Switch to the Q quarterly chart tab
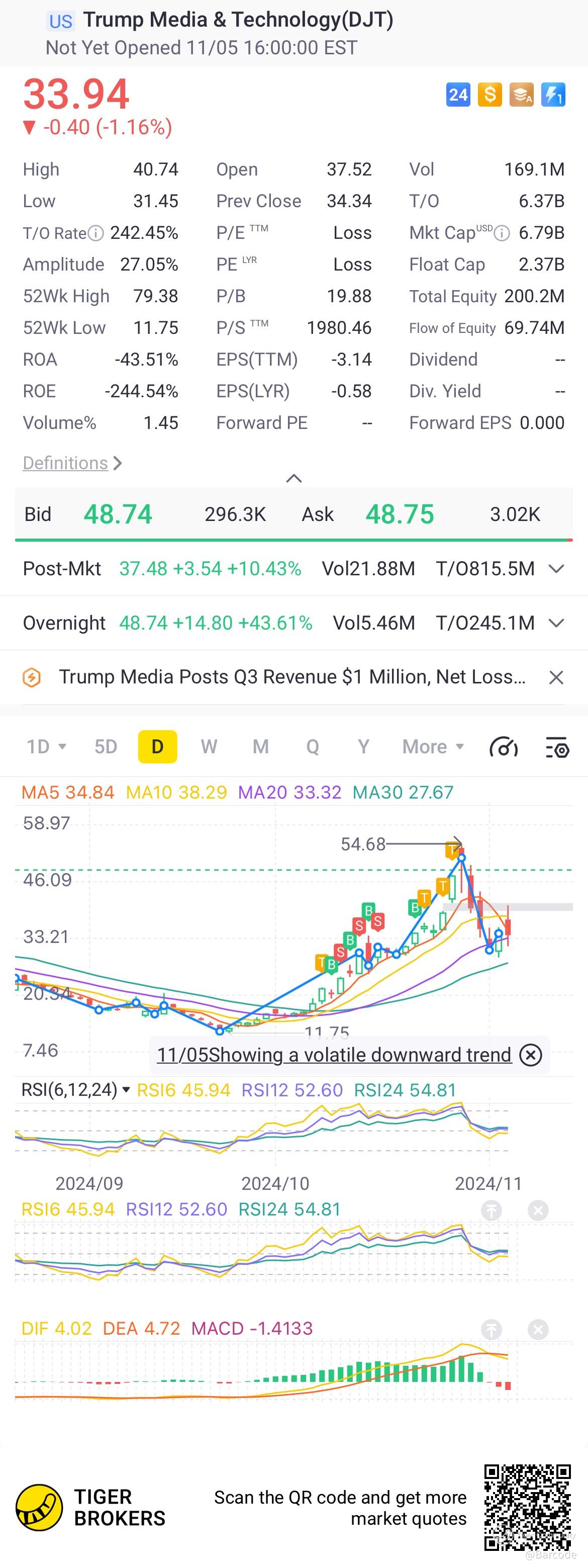Screen dimensions: 588x1568 [x=313, y=747]
